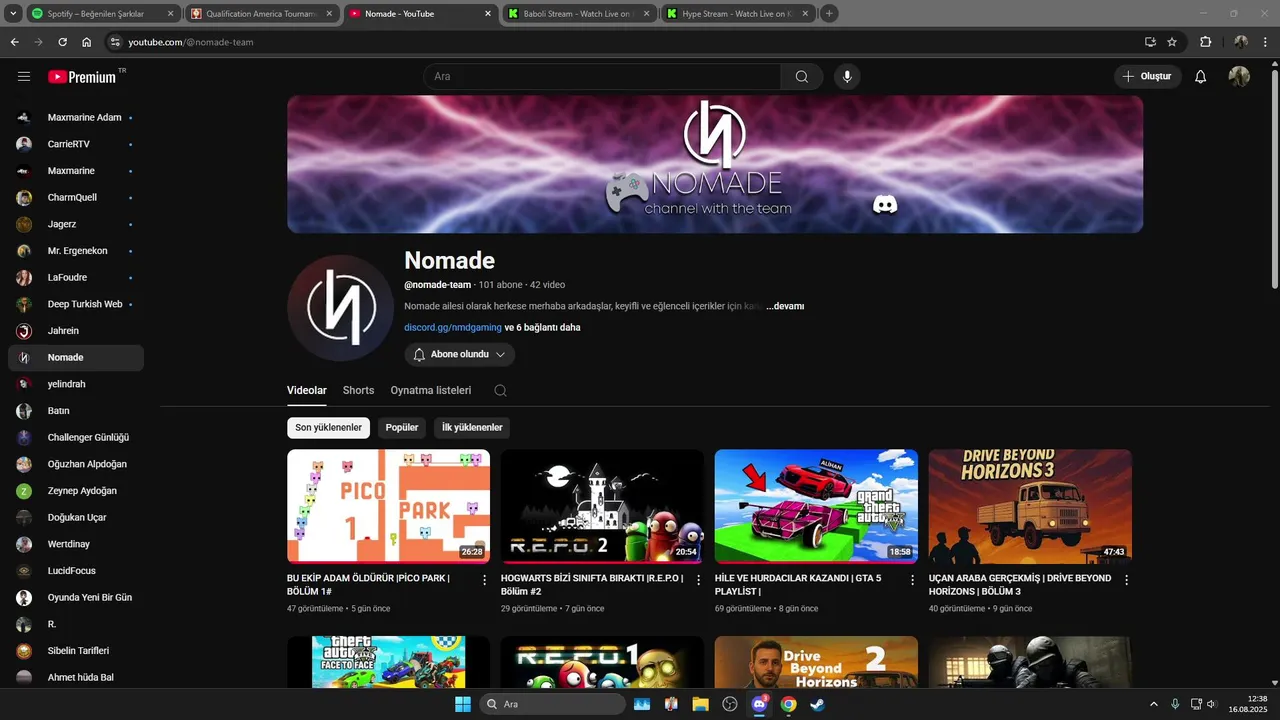Switch to Hype Stream browser tab
The image size is (1280, 720).
tap(739, 14)
